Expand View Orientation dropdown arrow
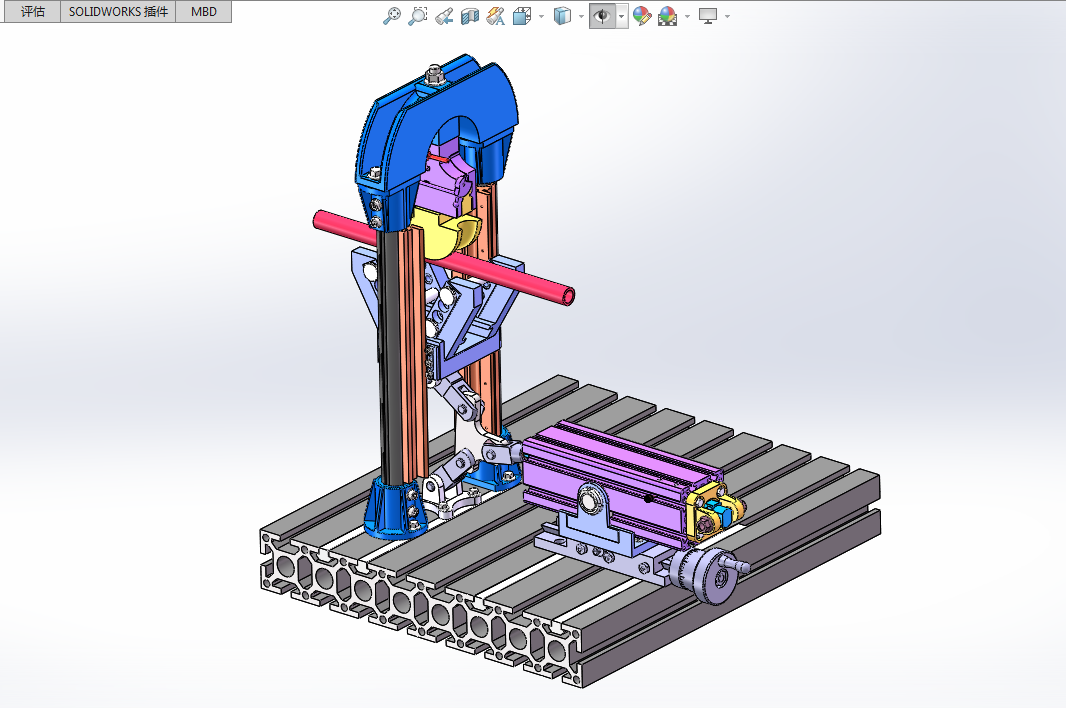1066x708 pixels. 541,16
